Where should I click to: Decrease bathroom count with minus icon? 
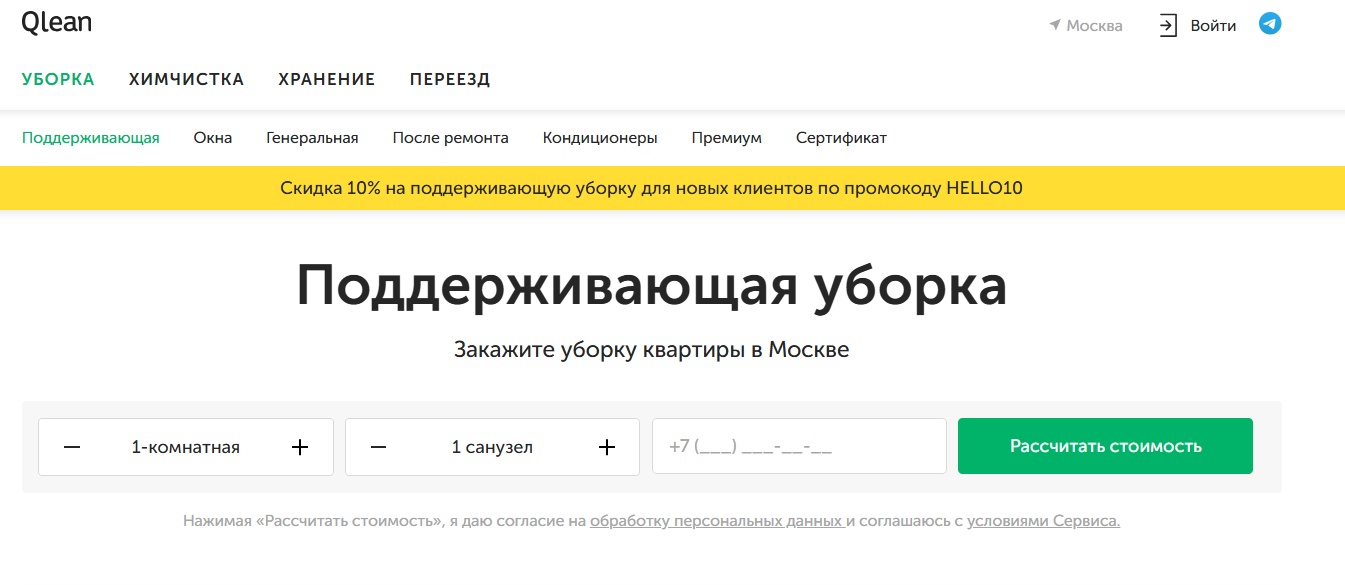pyautogui.click(x=378, y=447)
